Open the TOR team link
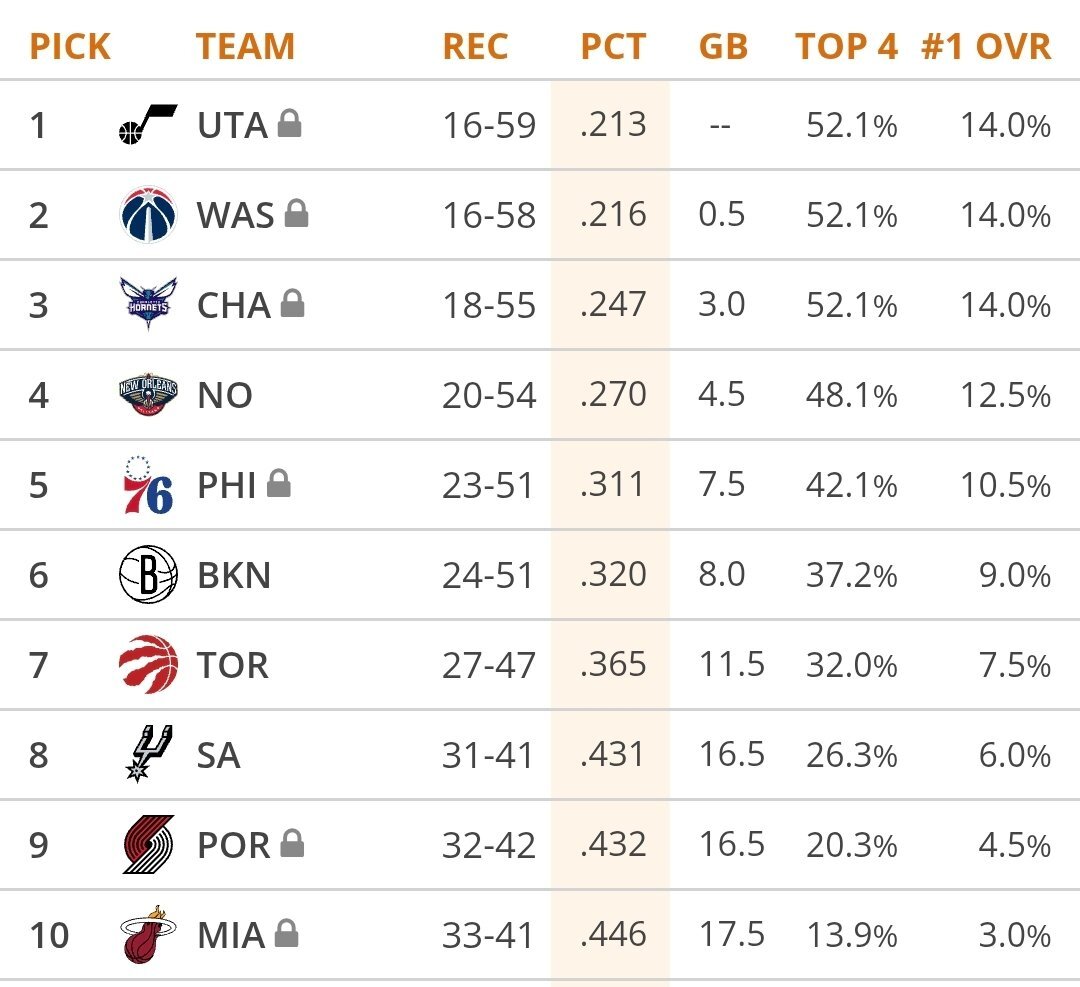Screen dimensions: 1080x987 pos(233,666)
